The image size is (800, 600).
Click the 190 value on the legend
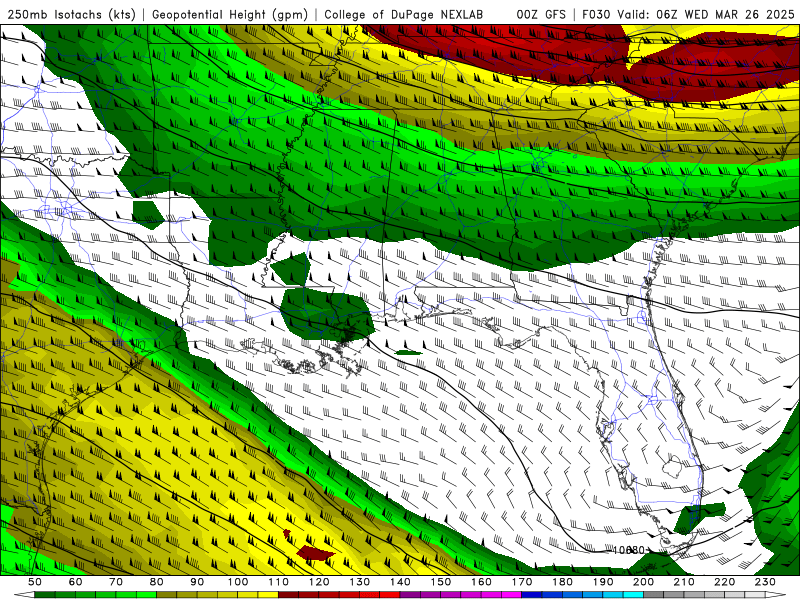click(x=603, y=582)
